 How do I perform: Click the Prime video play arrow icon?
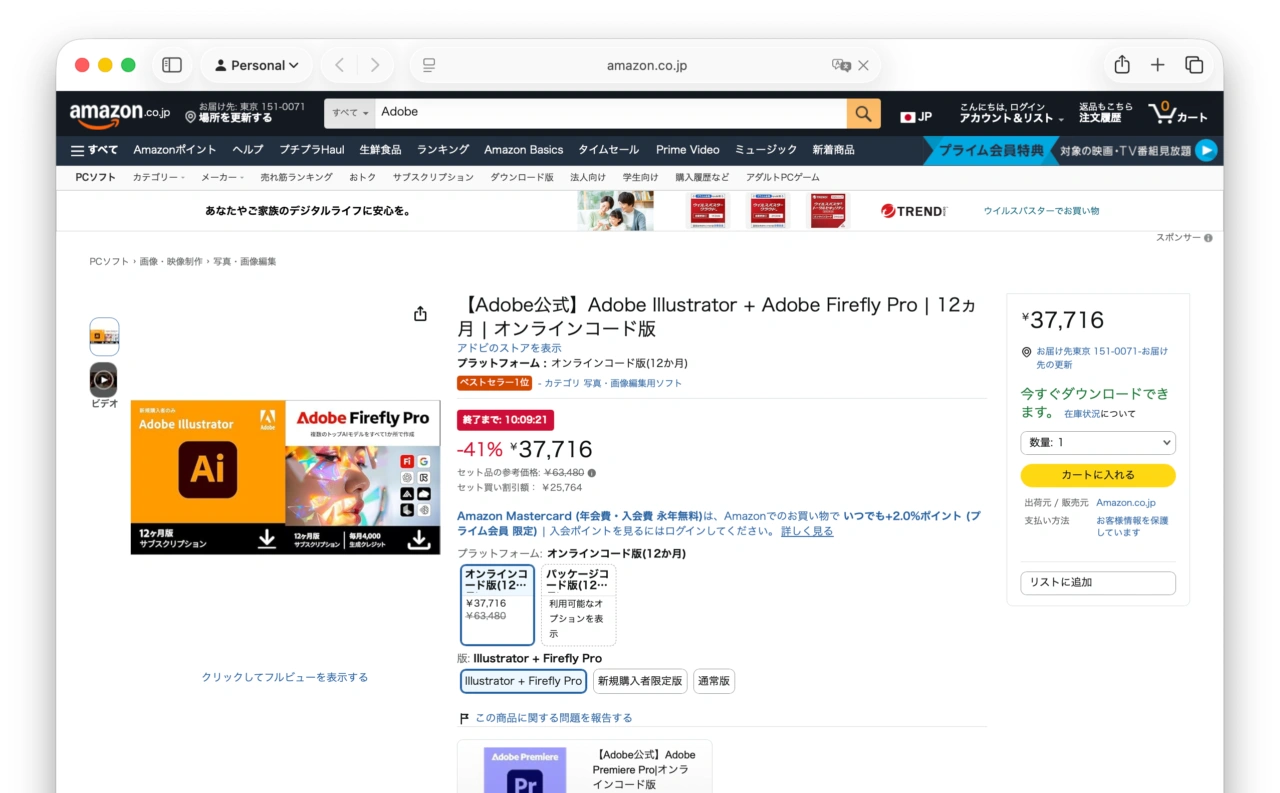(1207, 151)
